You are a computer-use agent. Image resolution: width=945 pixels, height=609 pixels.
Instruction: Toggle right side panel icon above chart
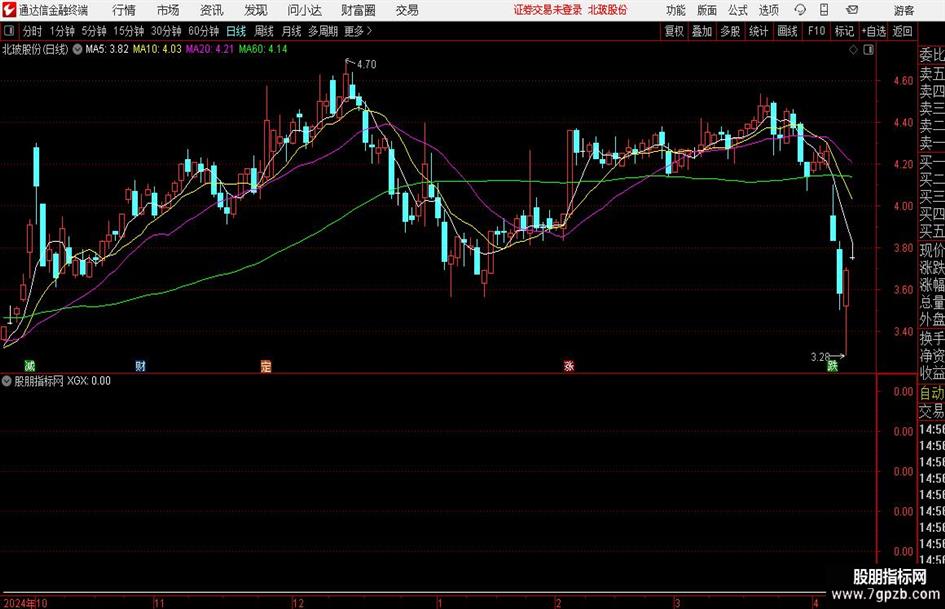point(868,50)
